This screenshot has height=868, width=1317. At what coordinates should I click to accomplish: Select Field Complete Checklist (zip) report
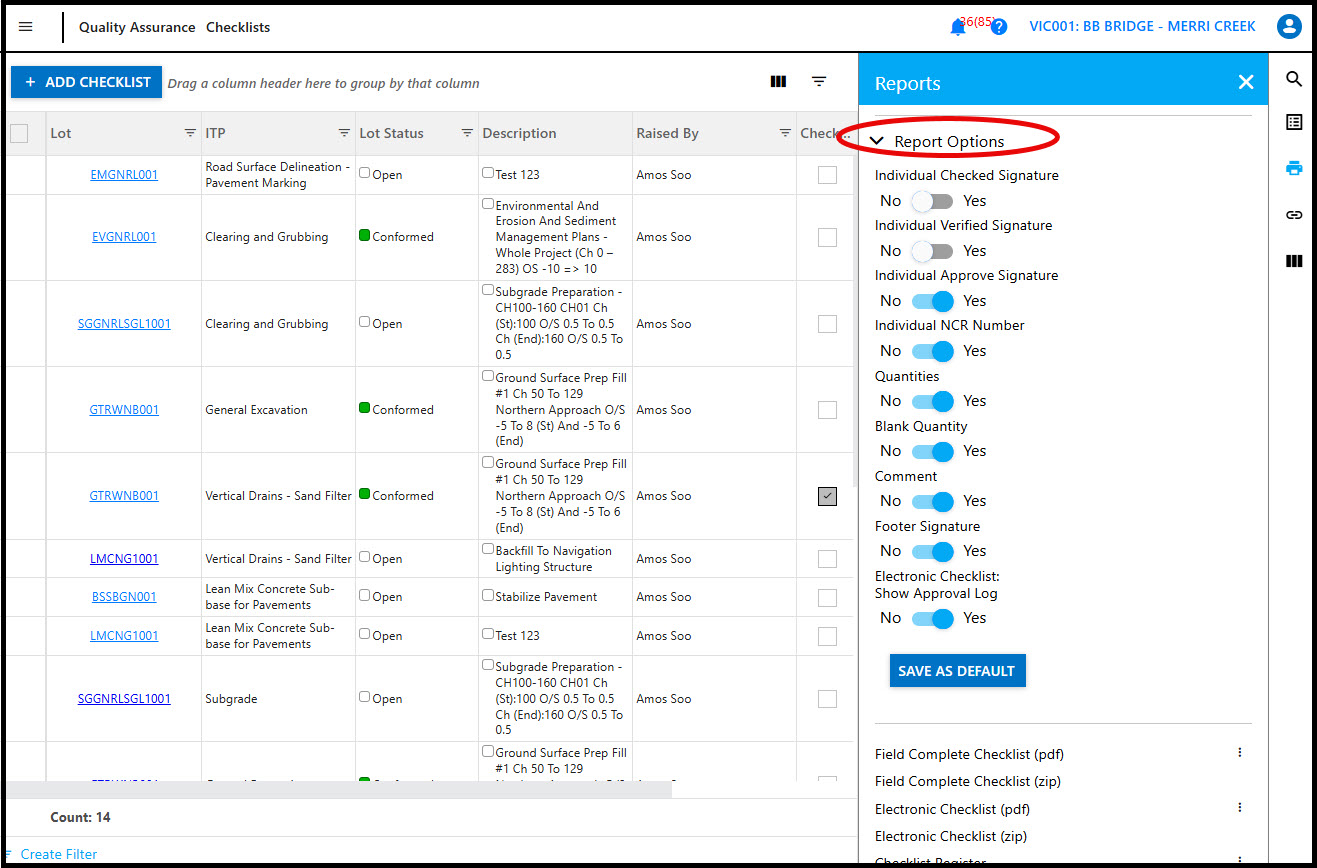pos(967,781)
